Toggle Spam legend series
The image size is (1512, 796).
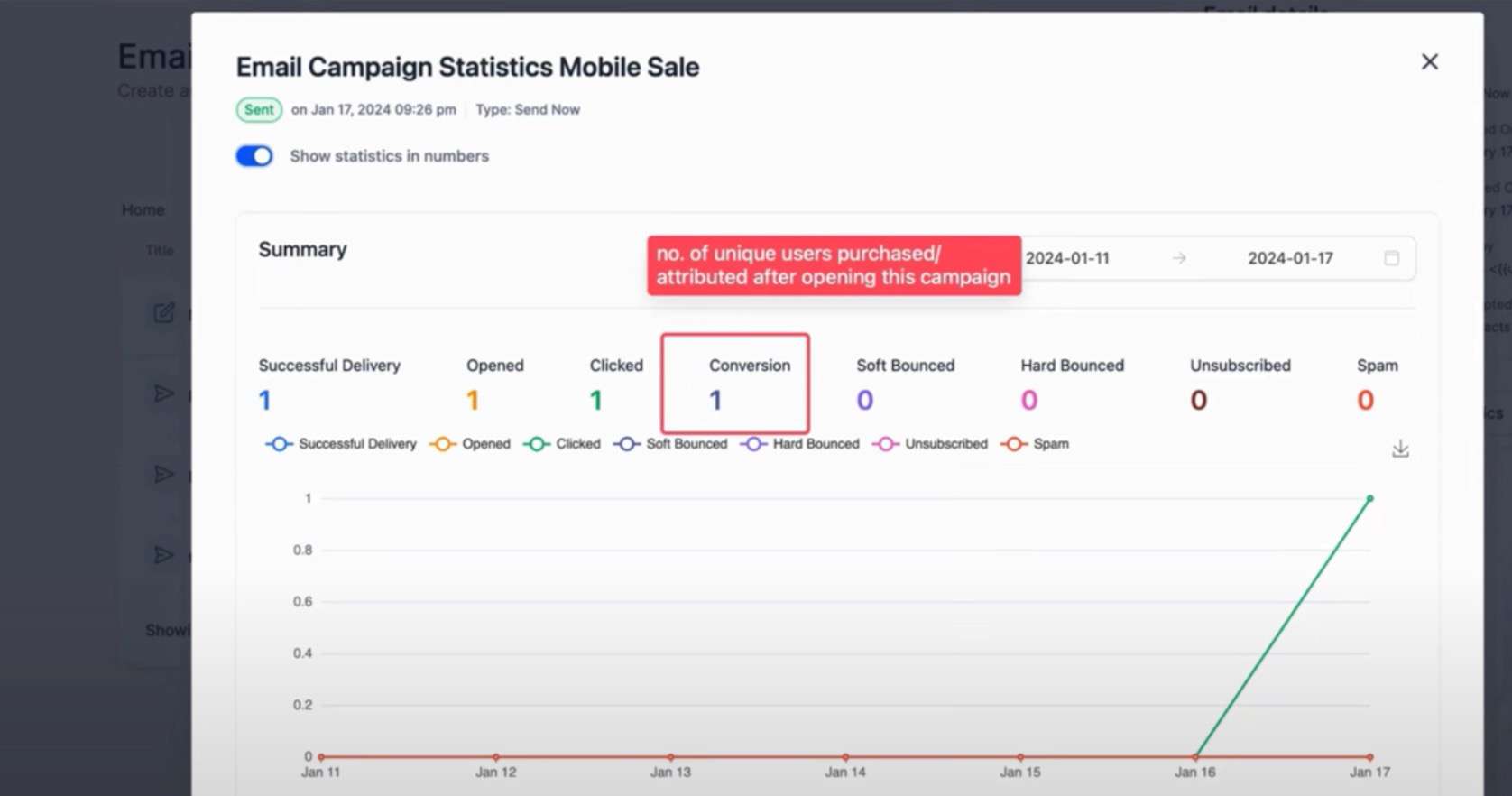(x=1036, y=444)
